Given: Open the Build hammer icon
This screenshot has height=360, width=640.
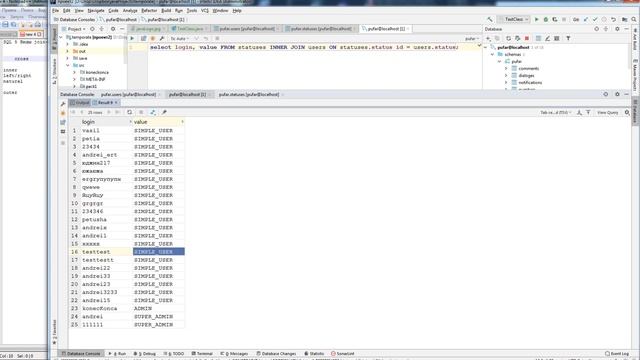Looking at the screenshot, I should pyautogui.click(x=490, y=19).
